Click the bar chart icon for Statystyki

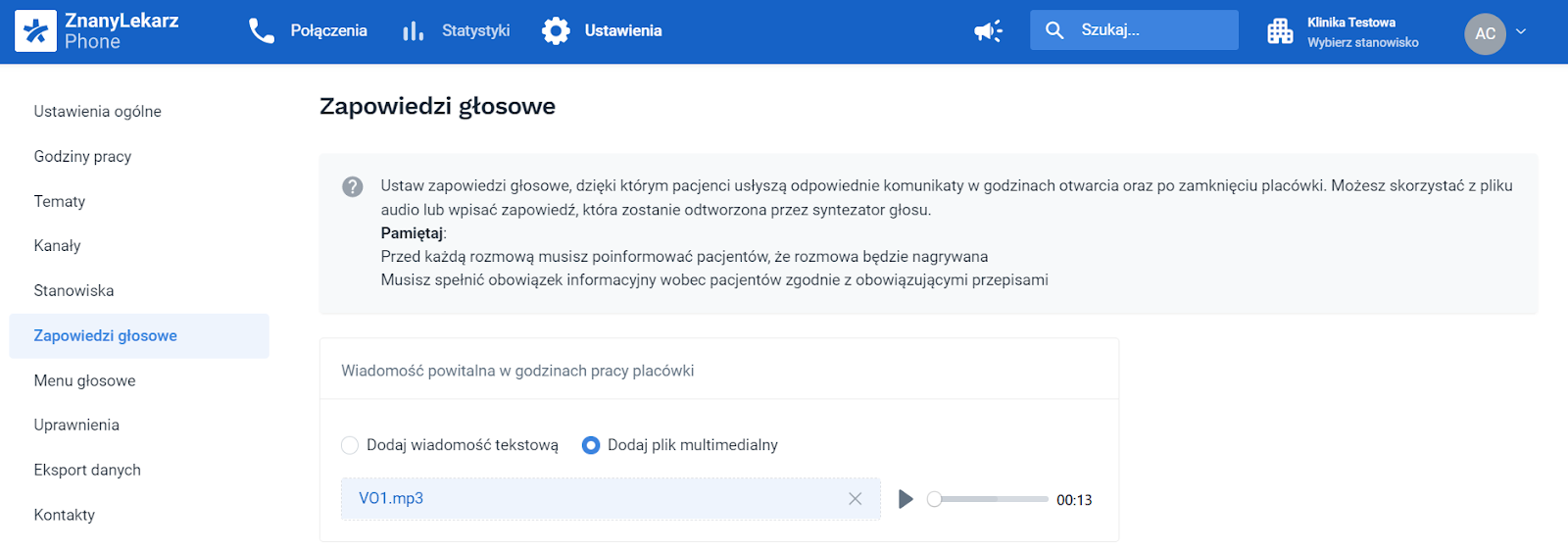[414, 31]
